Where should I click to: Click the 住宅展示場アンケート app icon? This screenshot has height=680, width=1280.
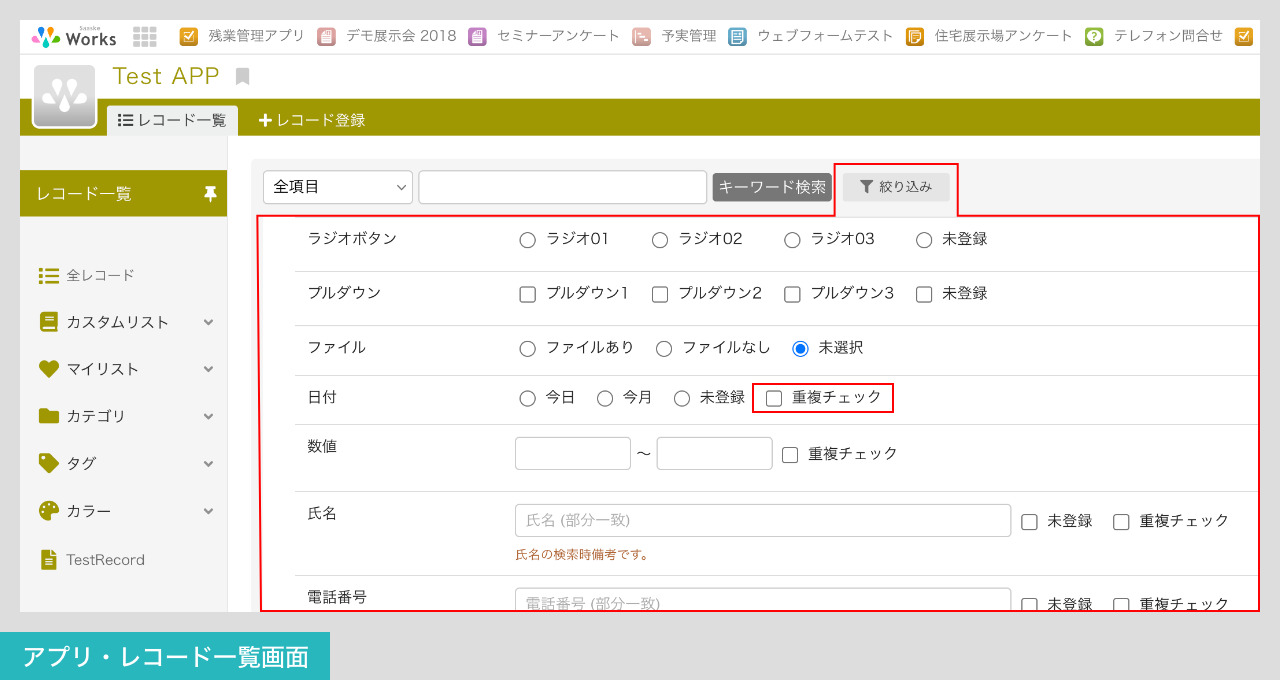pos(915,36)
